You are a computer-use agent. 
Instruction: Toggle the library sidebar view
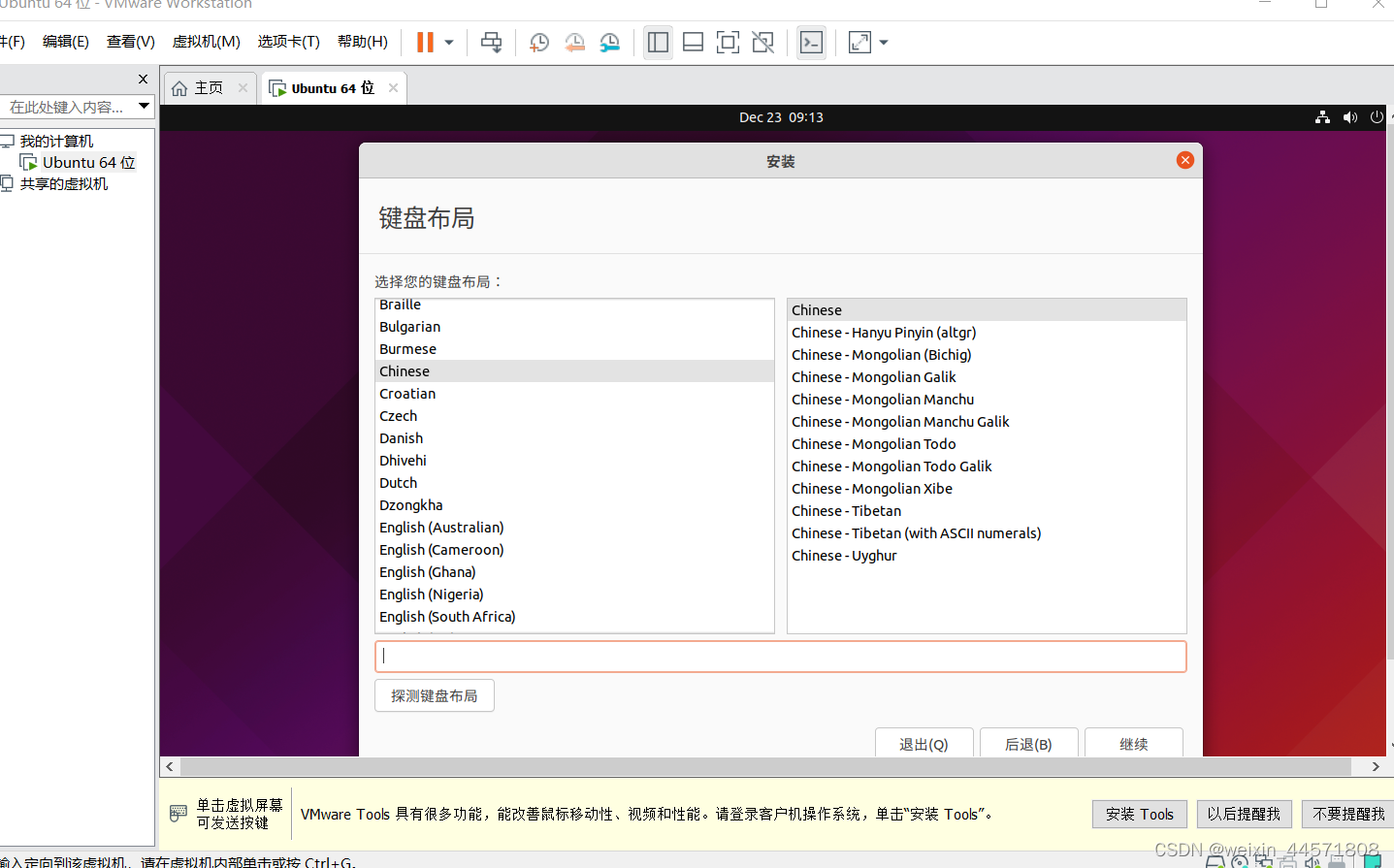pyautogui.click(x=658, y=43)
